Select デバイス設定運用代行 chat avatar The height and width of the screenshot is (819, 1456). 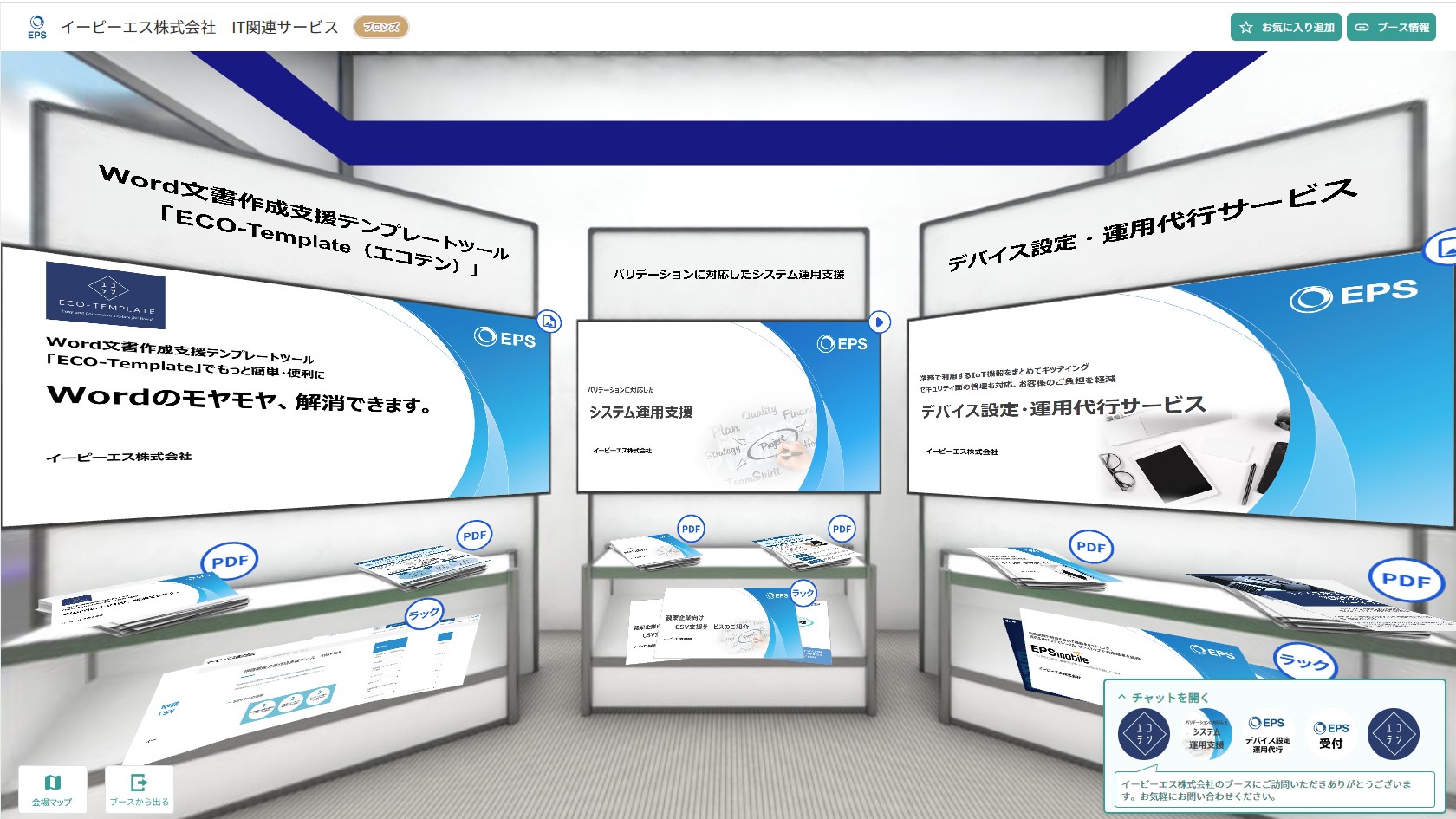pyautogui.click(x=1268, y=734)
